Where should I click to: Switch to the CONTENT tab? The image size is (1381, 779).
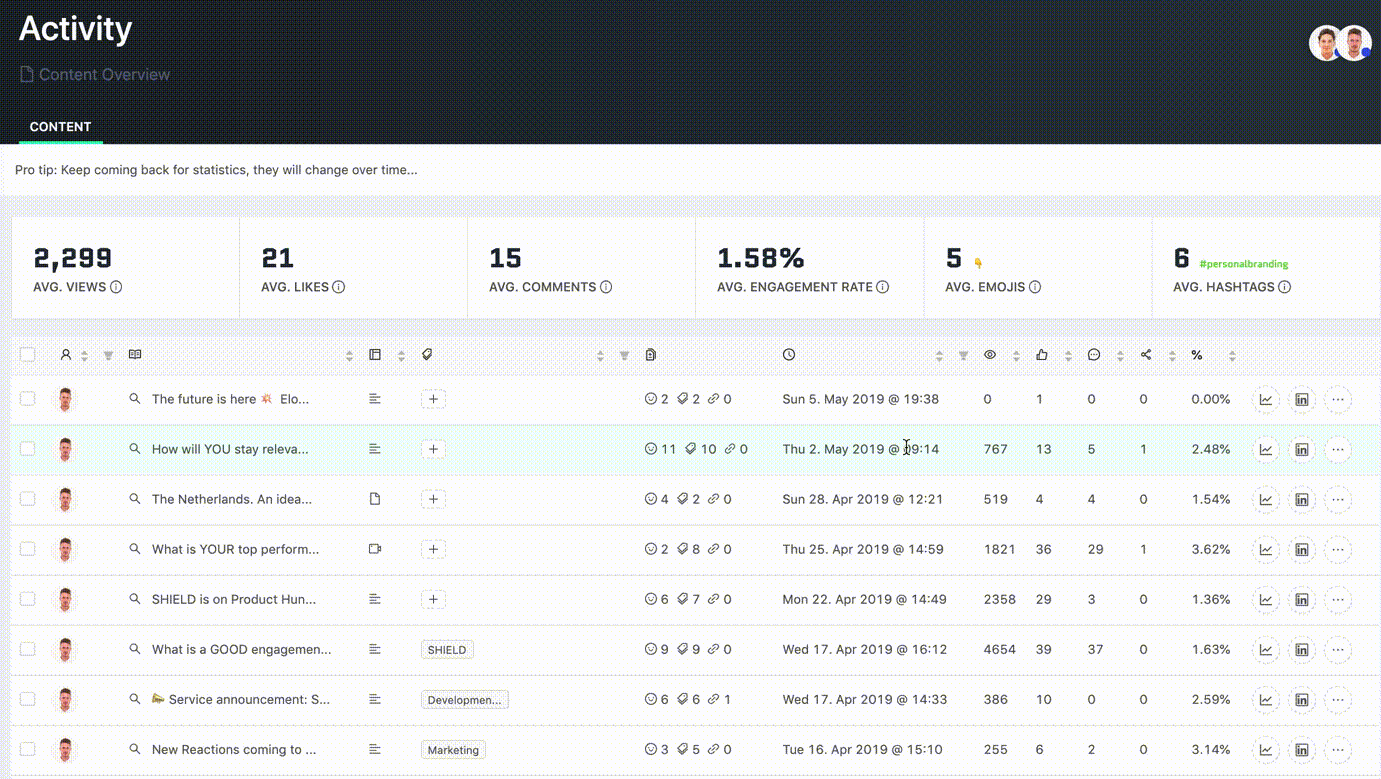coord(60,127)
